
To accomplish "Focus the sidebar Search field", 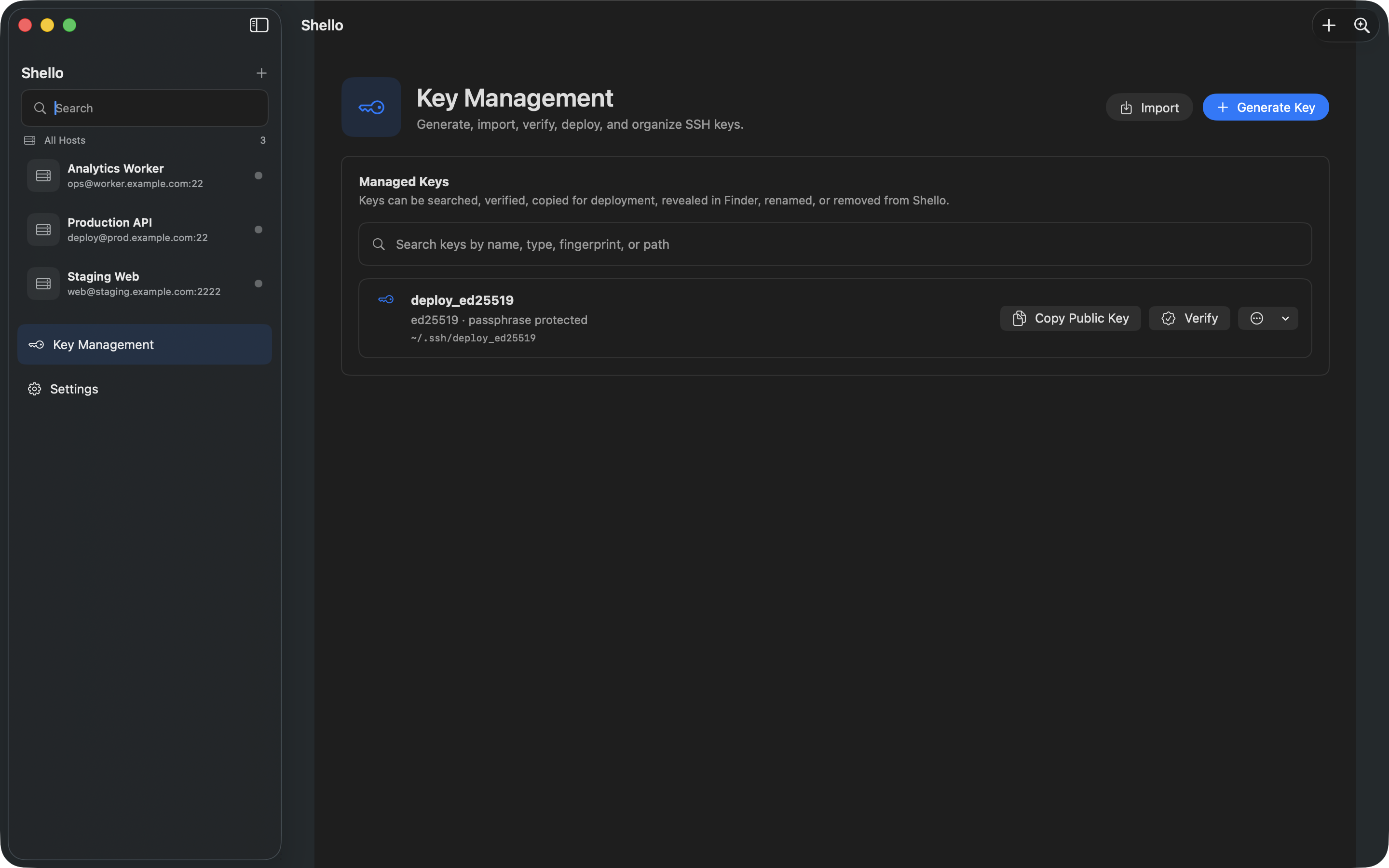I will [x=145, y=108].
